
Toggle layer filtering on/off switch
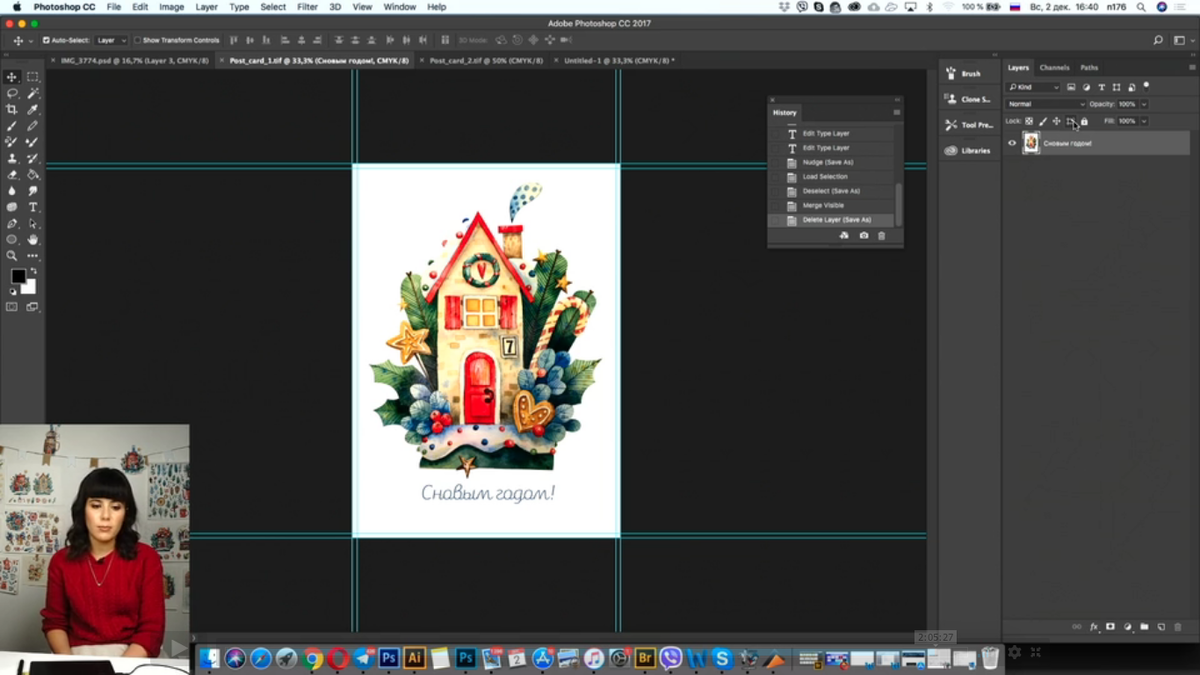coord(1147,86)
